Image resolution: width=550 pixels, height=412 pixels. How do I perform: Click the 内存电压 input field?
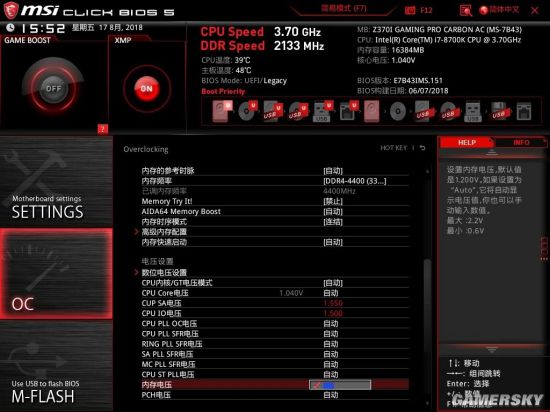tap(340, 385)
